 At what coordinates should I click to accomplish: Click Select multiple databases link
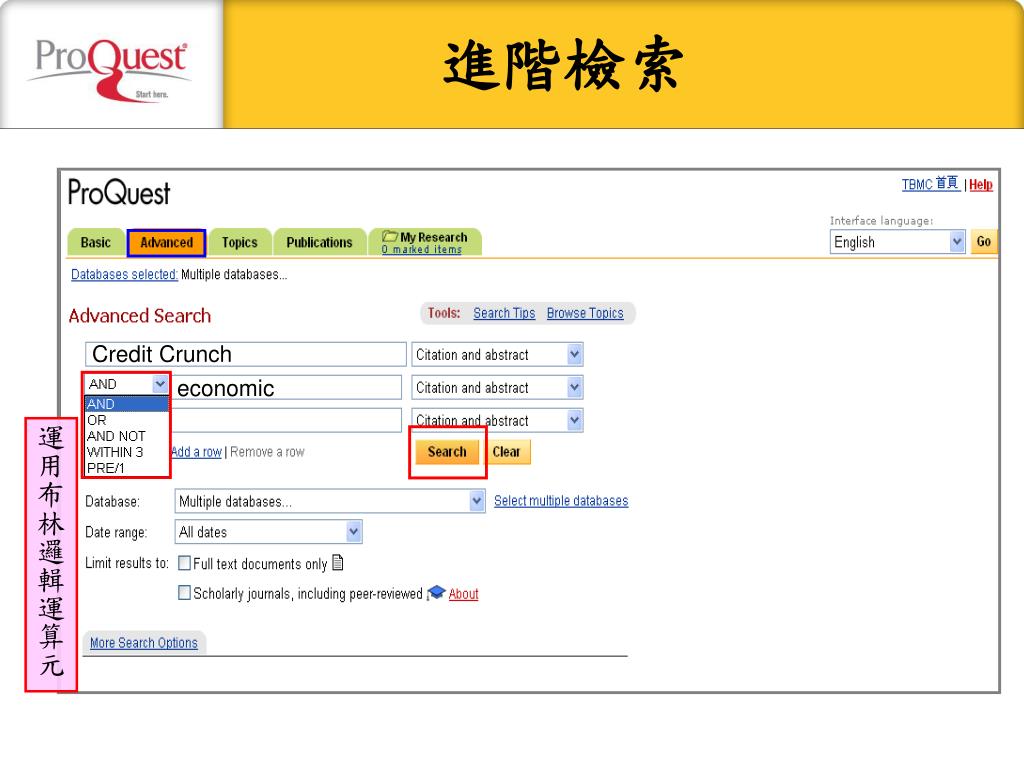click(561, 501)
